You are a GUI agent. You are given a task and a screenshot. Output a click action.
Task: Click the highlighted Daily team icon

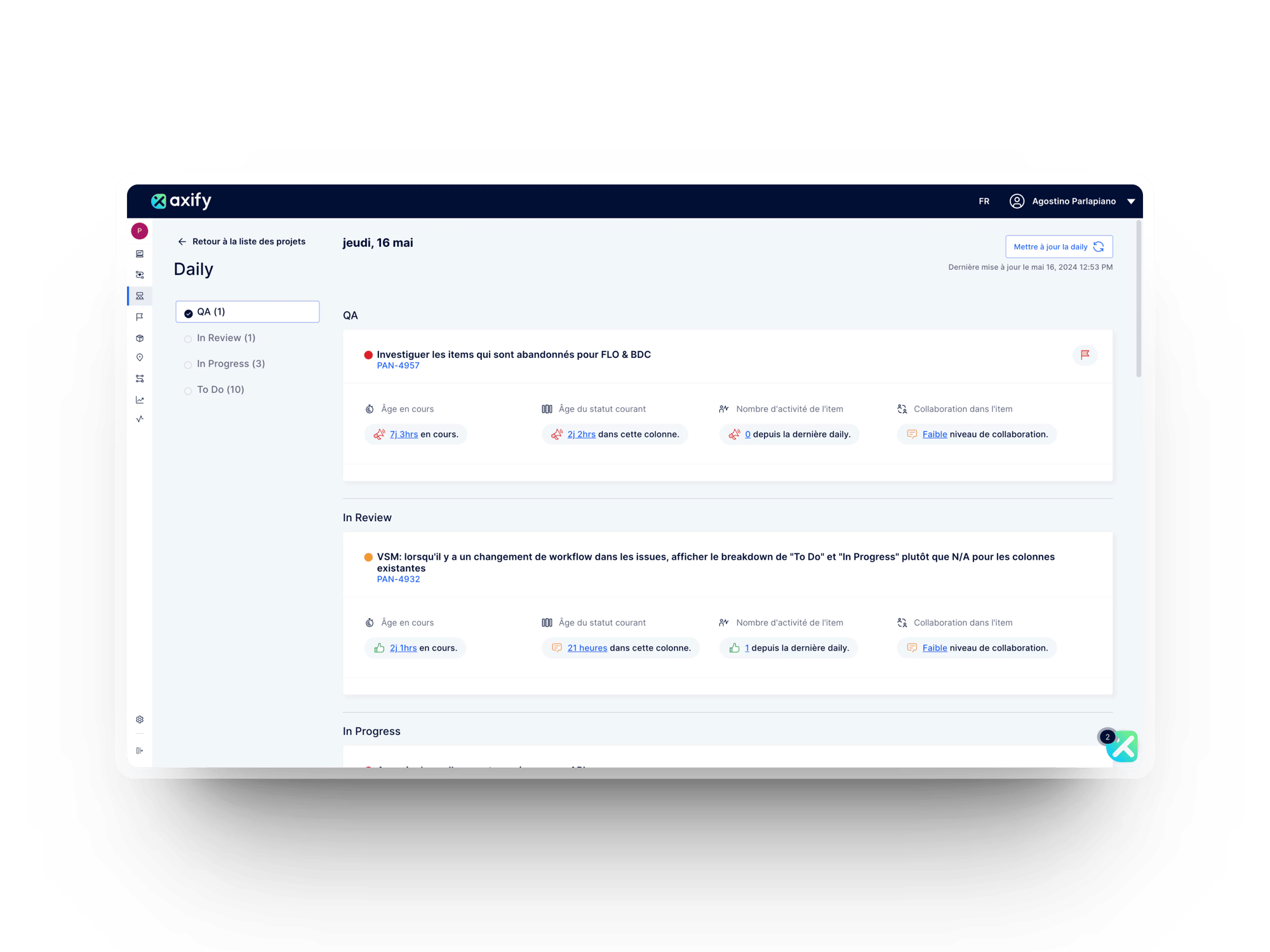pyautogui.click(x=140, y=295)
